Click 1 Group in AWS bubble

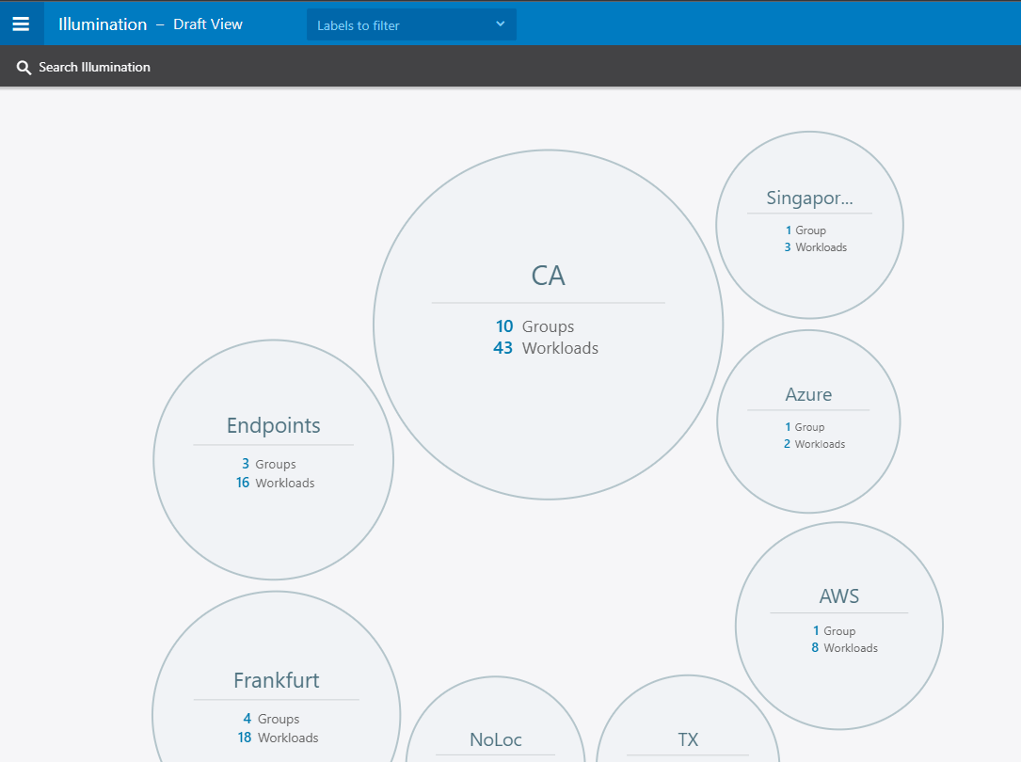tap(834, 631)
